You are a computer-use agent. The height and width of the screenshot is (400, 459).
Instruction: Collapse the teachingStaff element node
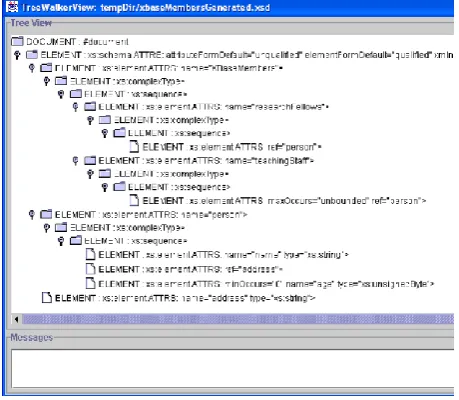click(75, 161)
